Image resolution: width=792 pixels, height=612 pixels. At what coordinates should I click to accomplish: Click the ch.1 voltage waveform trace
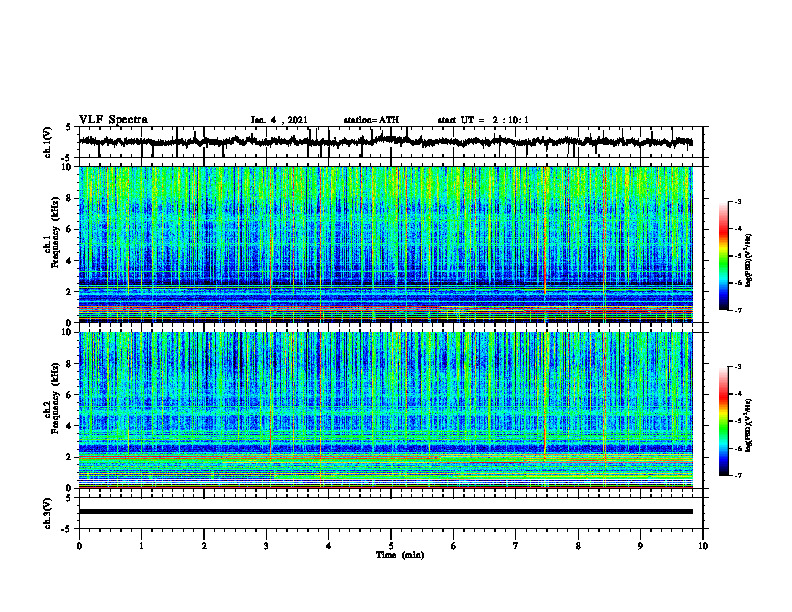[x=385, y=141]
